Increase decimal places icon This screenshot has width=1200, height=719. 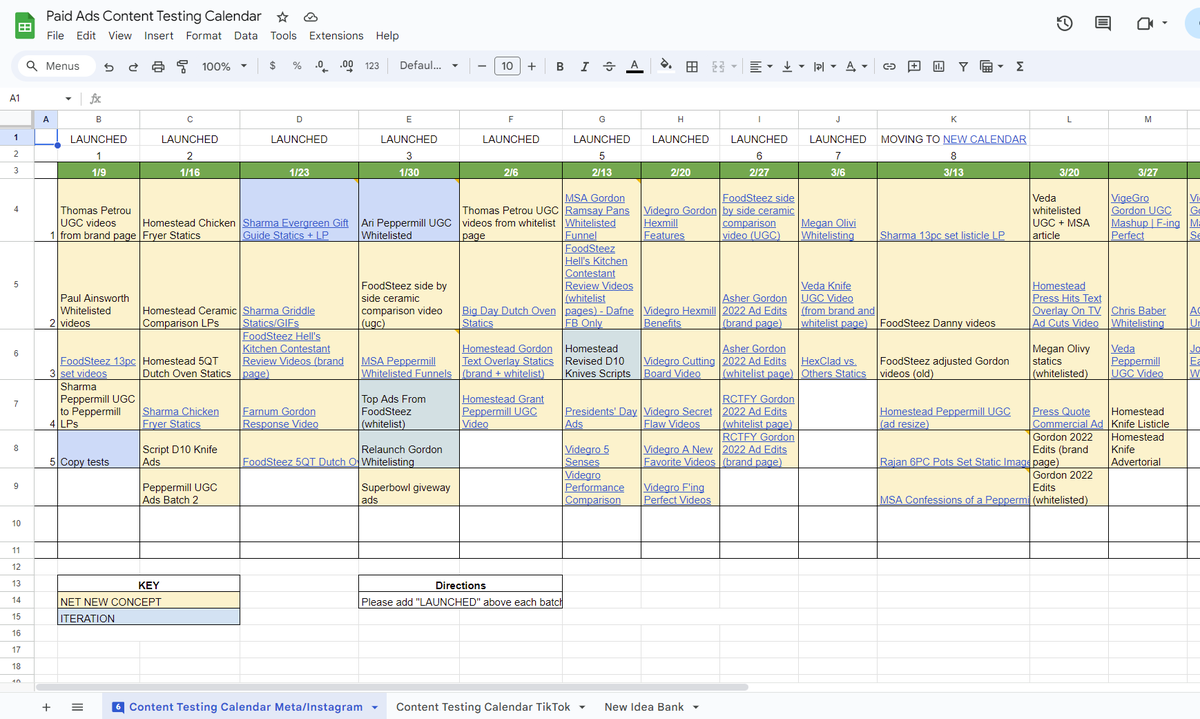pyautogui.click(x=347, y=66)
